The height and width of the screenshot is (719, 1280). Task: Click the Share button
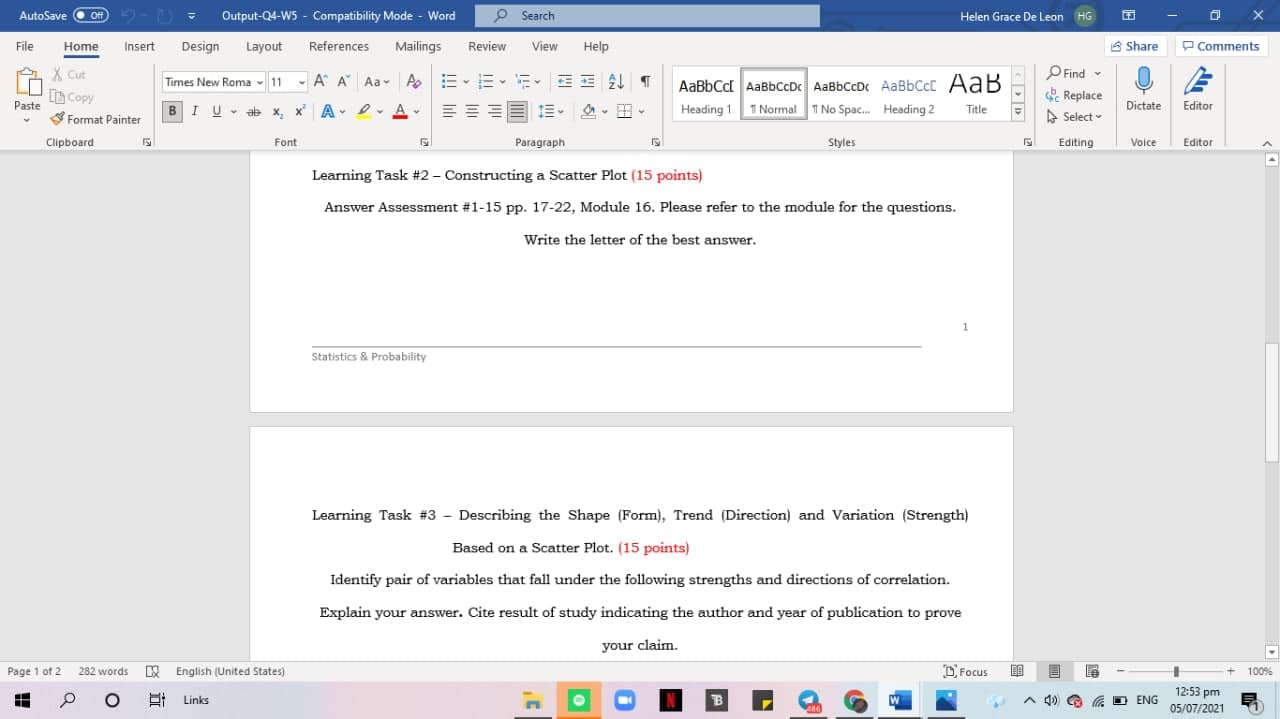tap(1135, 45)
